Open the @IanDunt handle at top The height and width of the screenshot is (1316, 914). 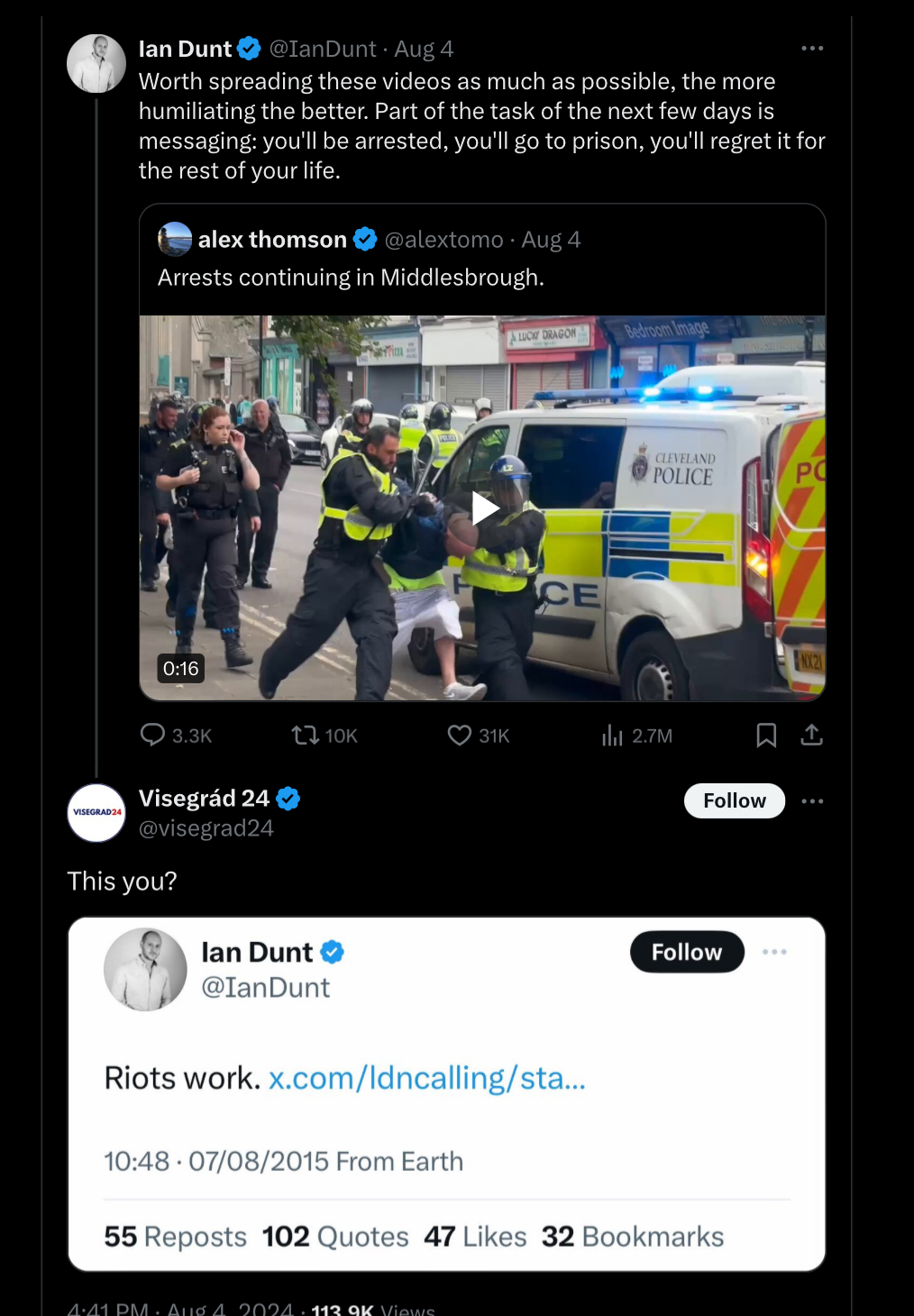tap(323, 49)
